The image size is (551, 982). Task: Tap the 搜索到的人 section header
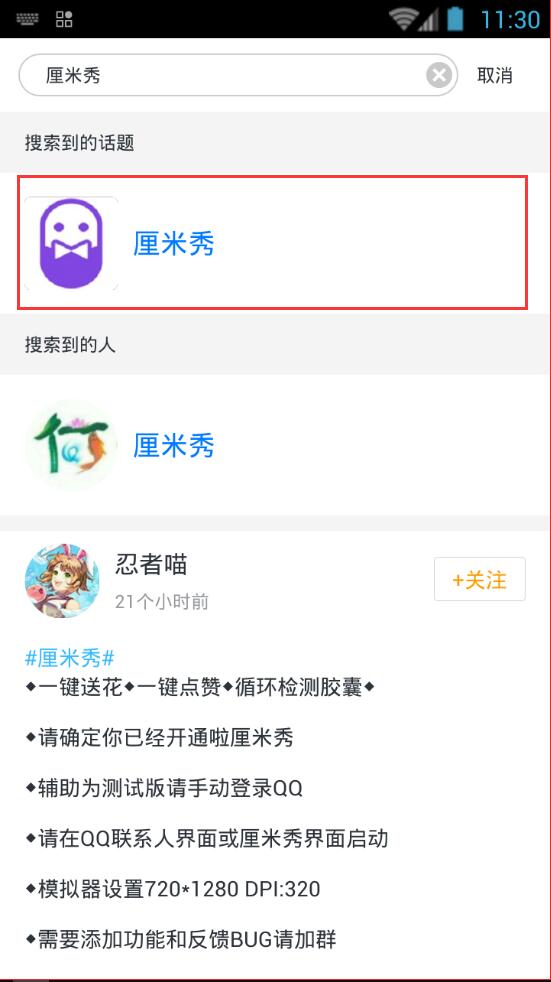tap(70, 344)
